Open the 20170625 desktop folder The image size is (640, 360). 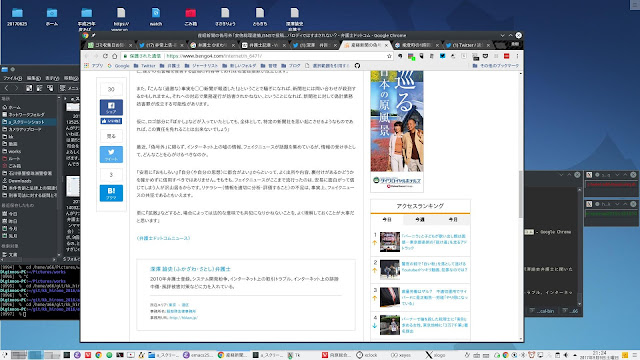(x=17, y=17)
